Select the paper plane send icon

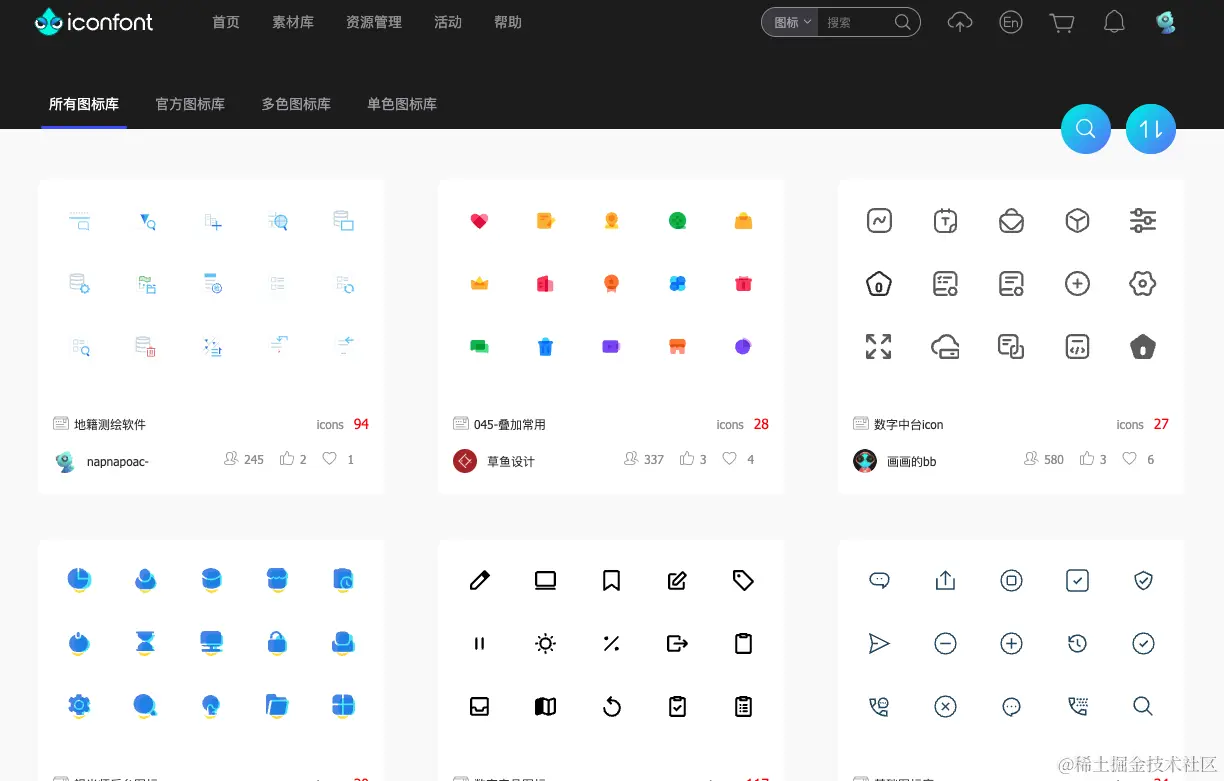879,643
